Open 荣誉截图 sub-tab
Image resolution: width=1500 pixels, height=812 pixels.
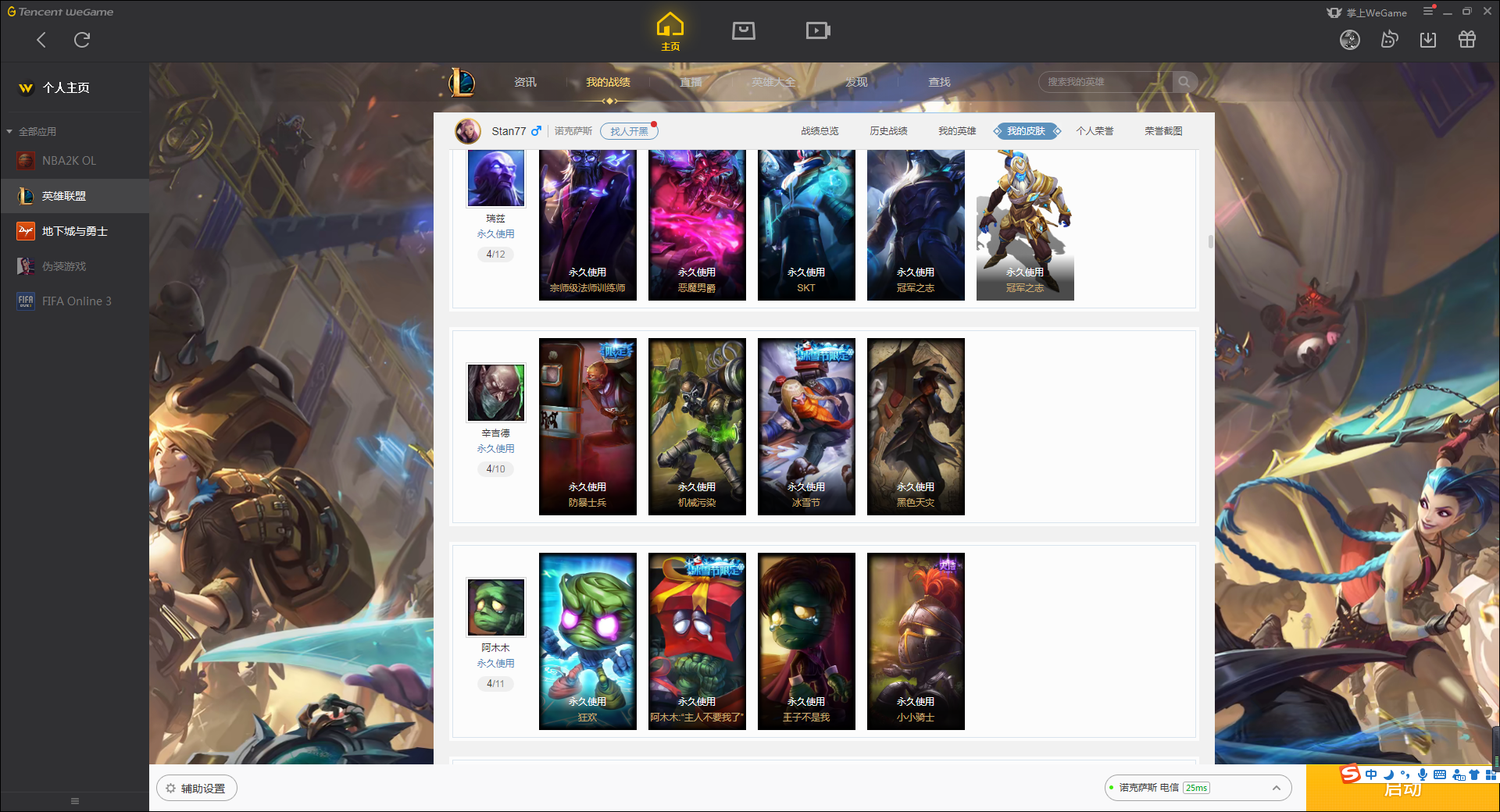point(1163,131)
